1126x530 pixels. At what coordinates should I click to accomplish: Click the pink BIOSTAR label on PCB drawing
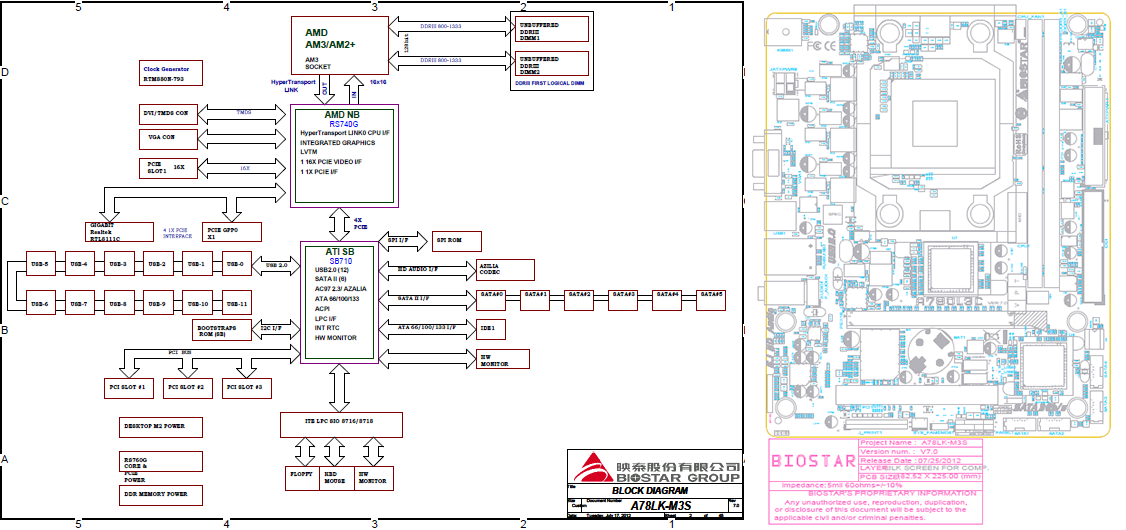tap(812, 460)
